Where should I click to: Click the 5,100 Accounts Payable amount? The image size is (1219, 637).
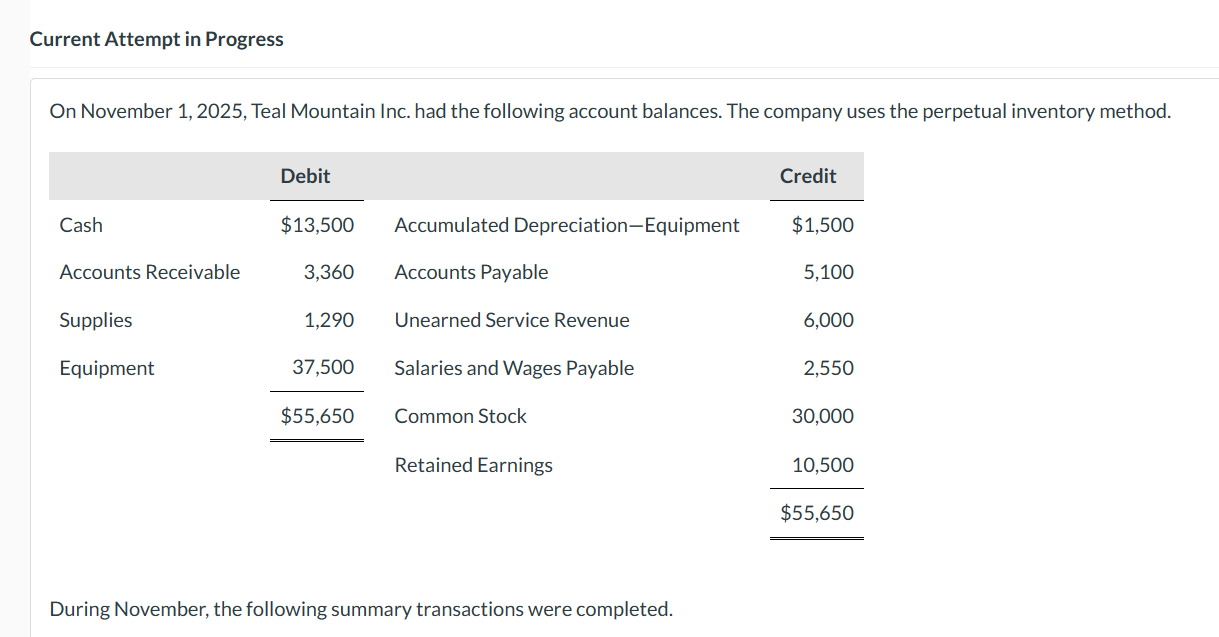pos(829,272)
